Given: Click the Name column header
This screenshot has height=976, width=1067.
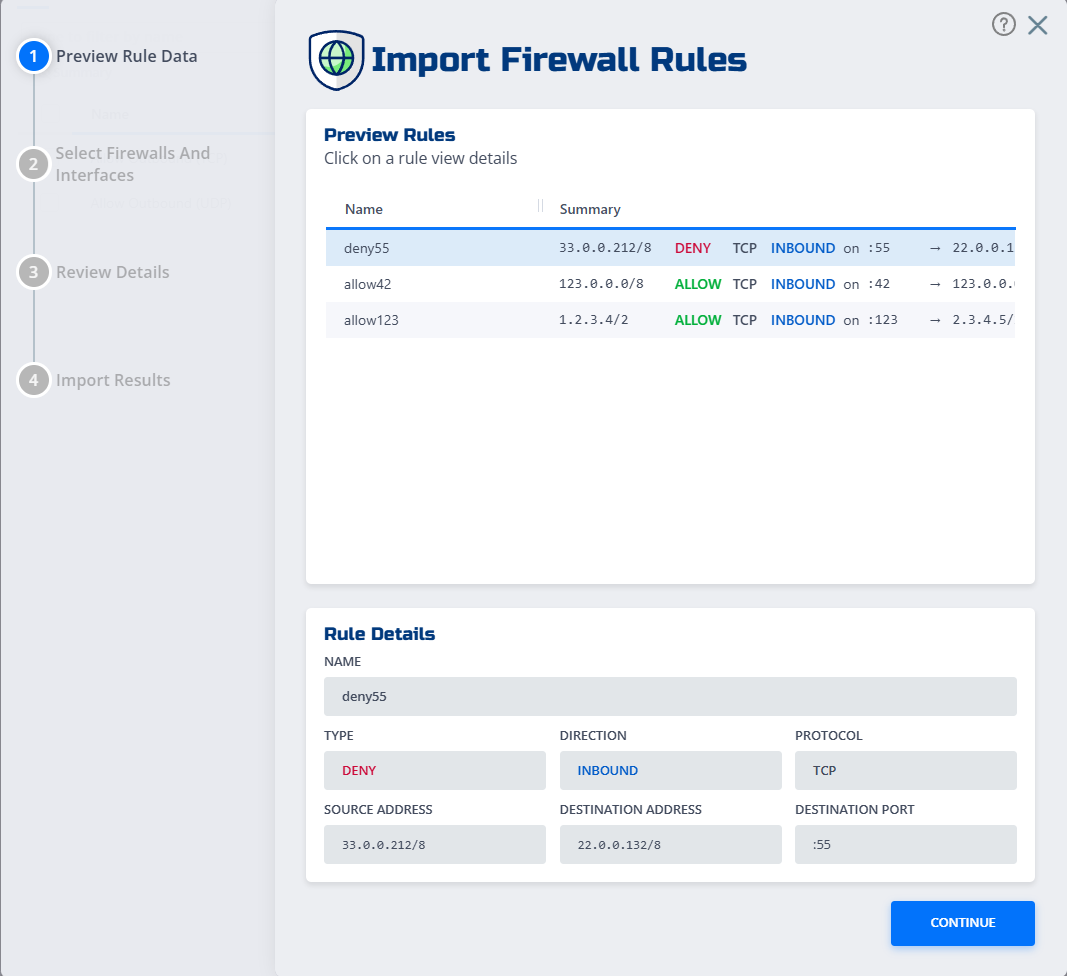Looking at the screenshot, I should 363,209.
